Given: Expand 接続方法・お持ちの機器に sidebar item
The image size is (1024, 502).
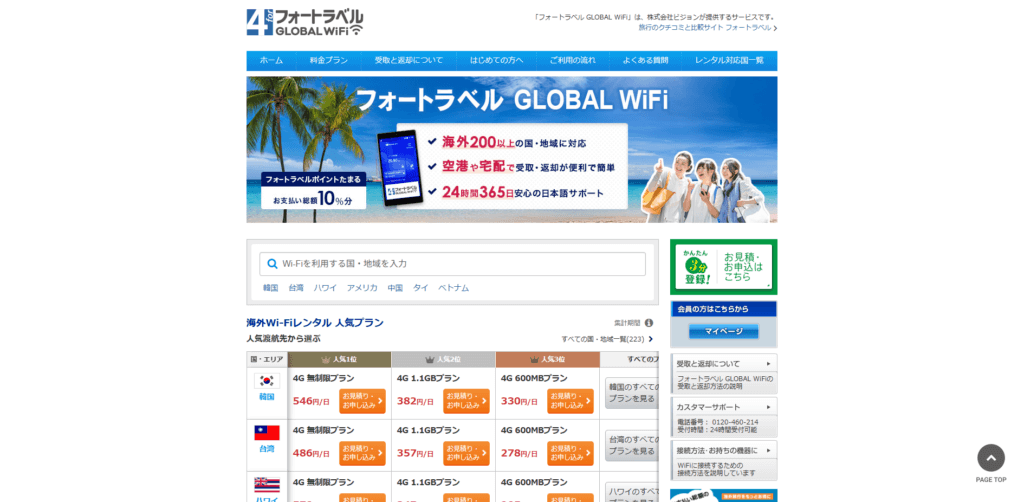Looking at the screenshot, I should coord(724,450).
